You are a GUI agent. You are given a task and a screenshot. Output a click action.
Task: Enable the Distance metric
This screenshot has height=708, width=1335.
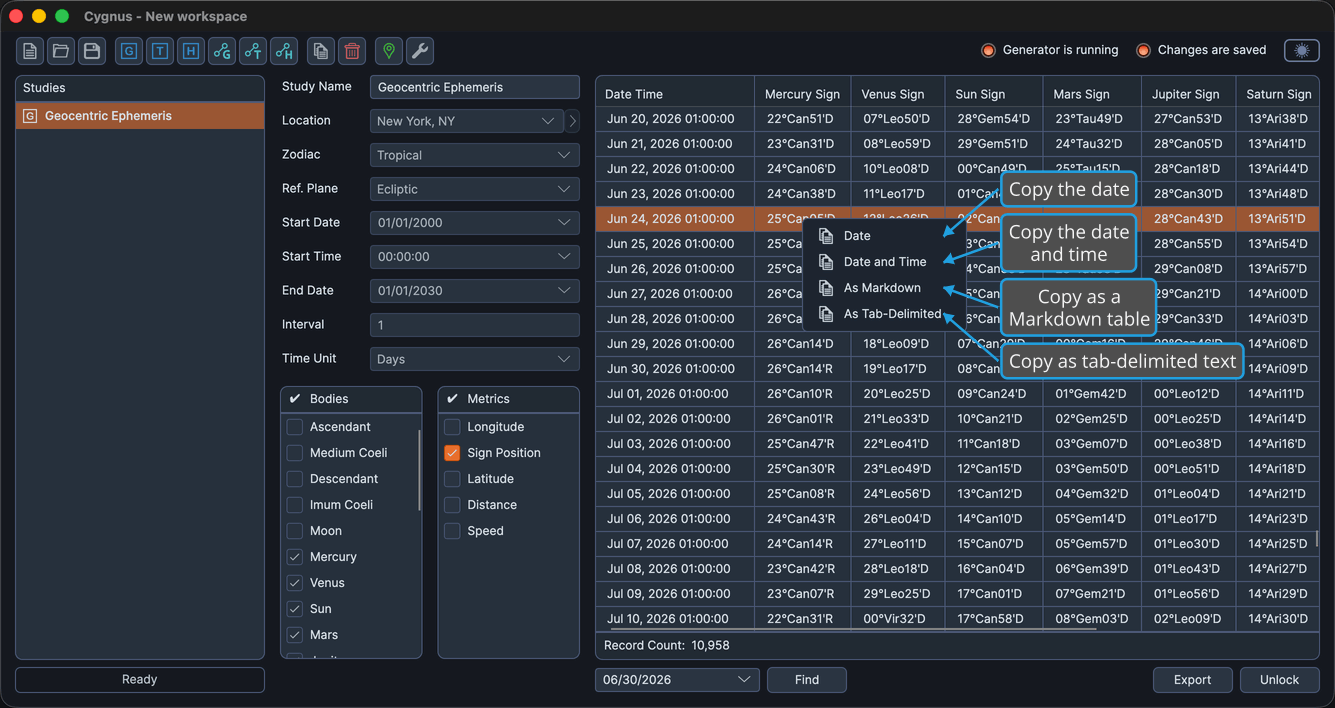point(452,505)
